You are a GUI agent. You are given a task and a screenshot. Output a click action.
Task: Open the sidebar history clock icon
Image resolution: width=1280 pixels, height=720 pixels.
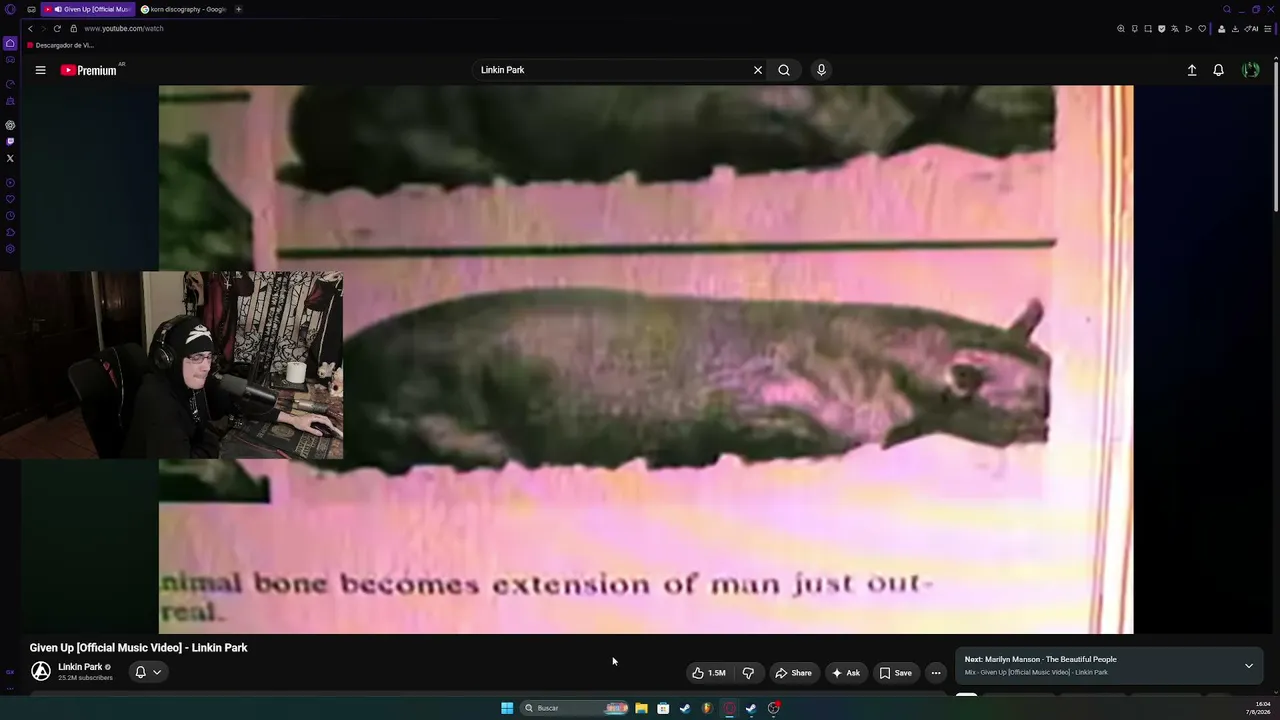(10, 216)
